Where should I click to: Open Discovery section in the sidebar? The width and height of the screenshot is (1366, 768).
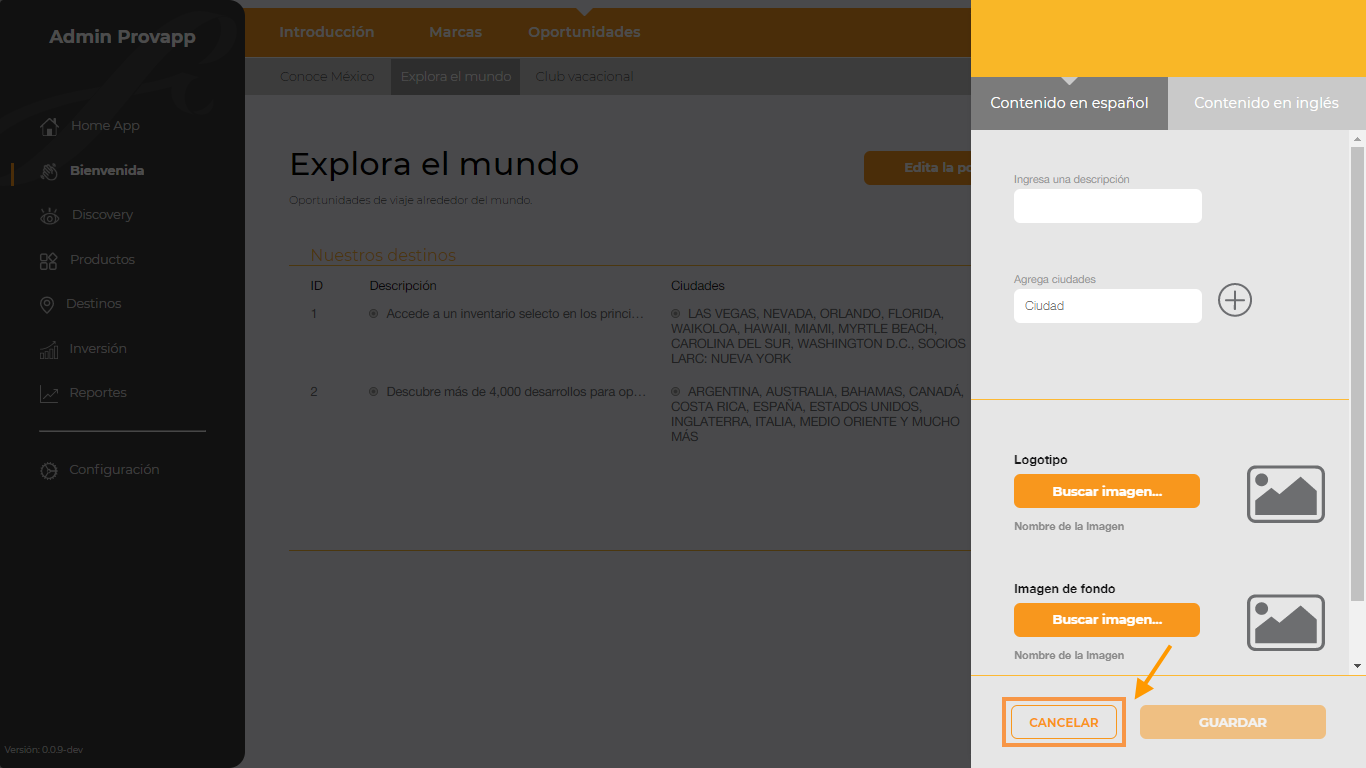tap(102, 215)
